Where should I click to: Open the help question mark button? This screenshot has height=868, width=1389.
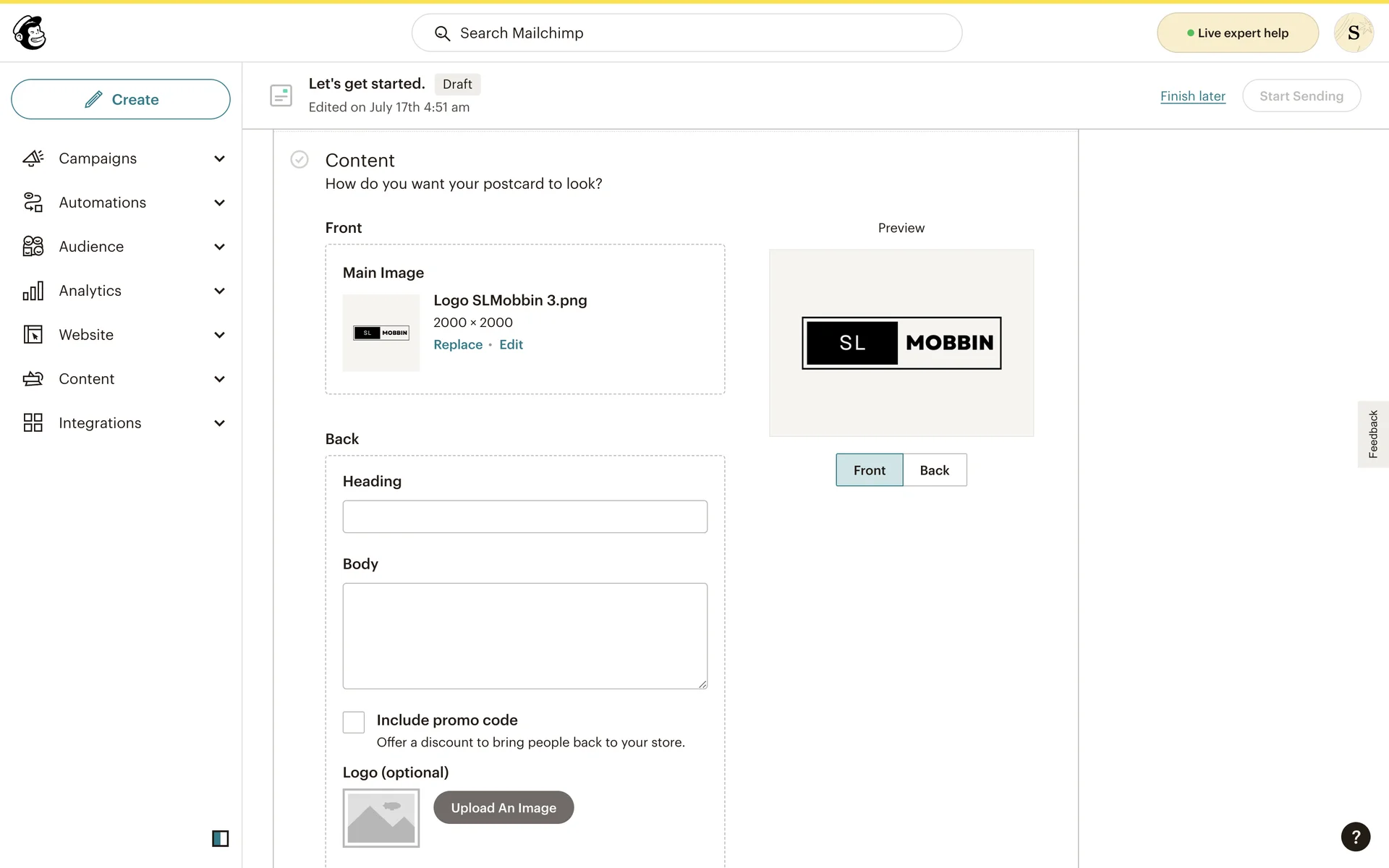1355,837
